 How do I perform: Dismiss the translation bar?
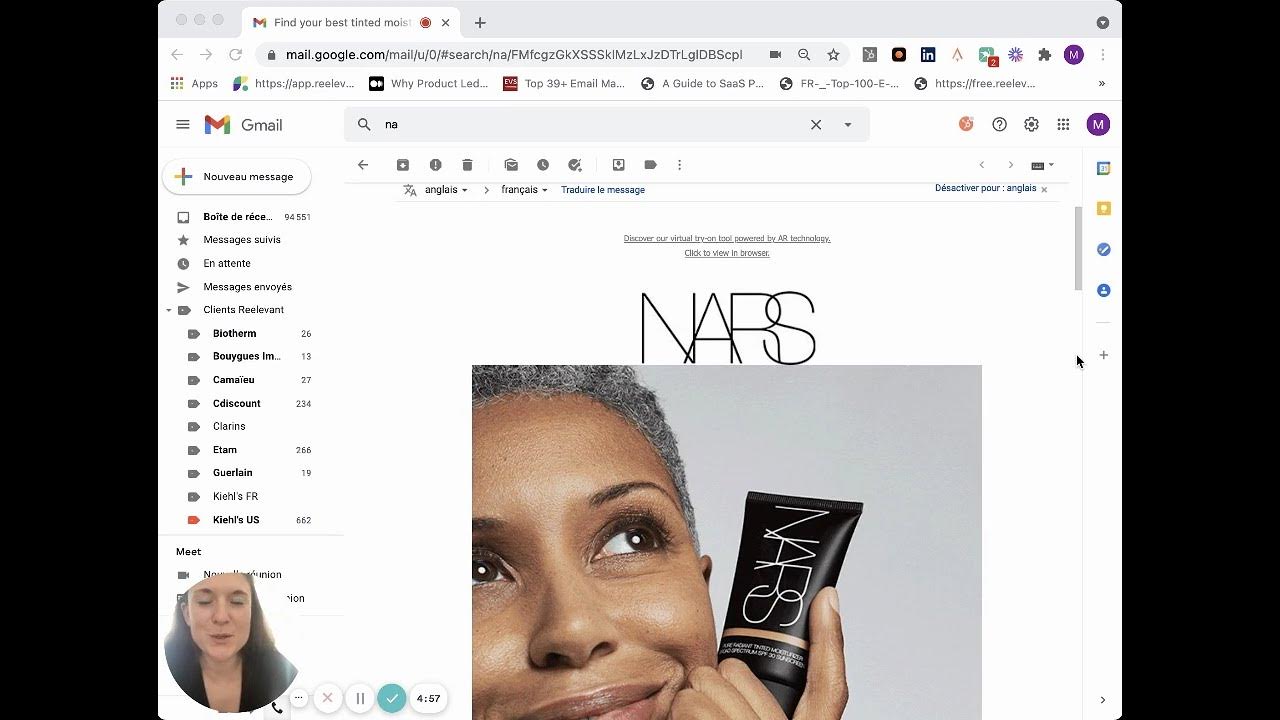(x=1044, y=189)
